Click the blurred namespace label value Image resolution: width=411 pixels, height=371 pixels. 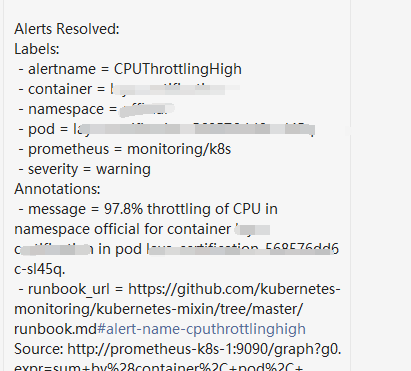tap(147, 109)
